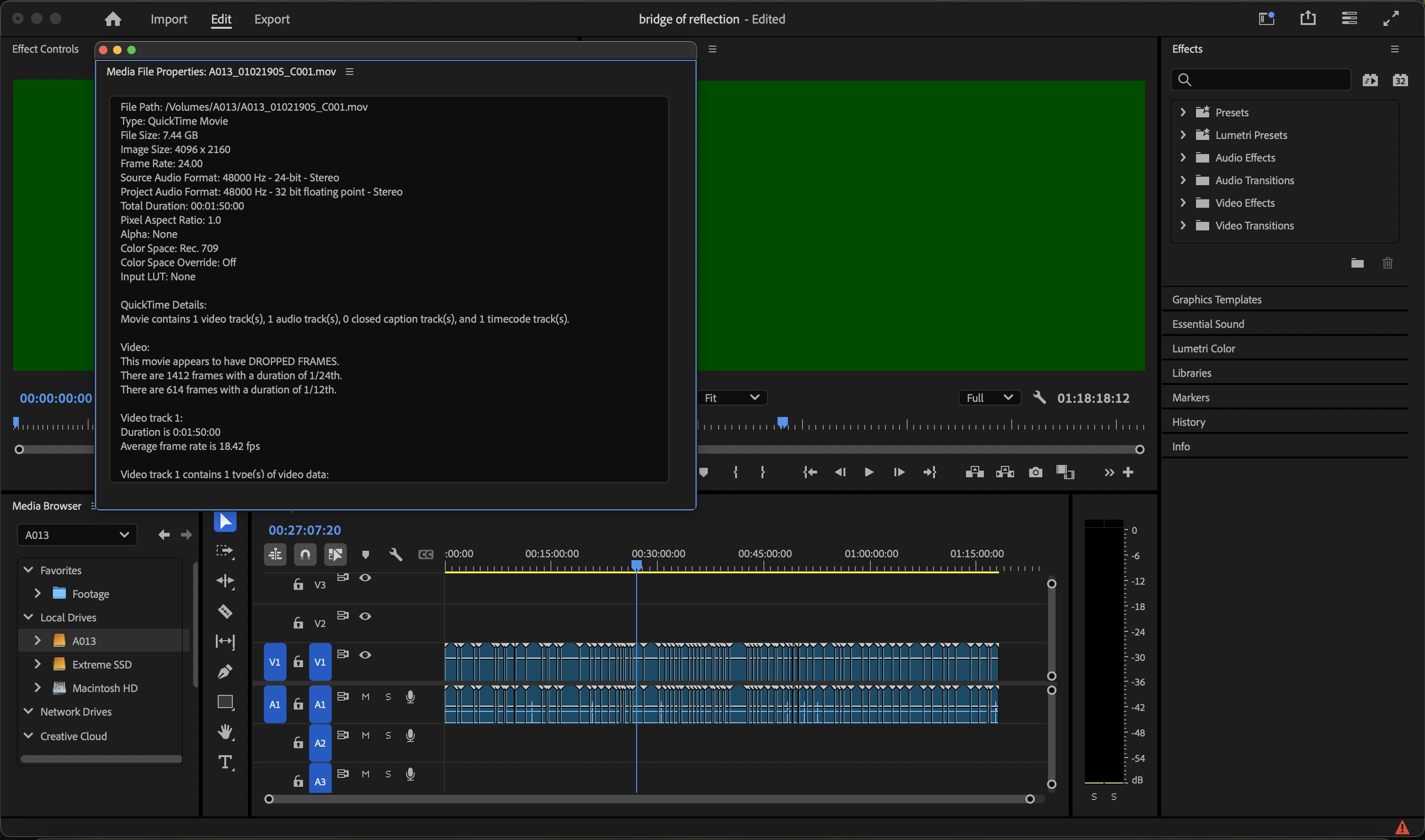Mute track A1
Screen dimensions: 1425x840
point(365,697)
